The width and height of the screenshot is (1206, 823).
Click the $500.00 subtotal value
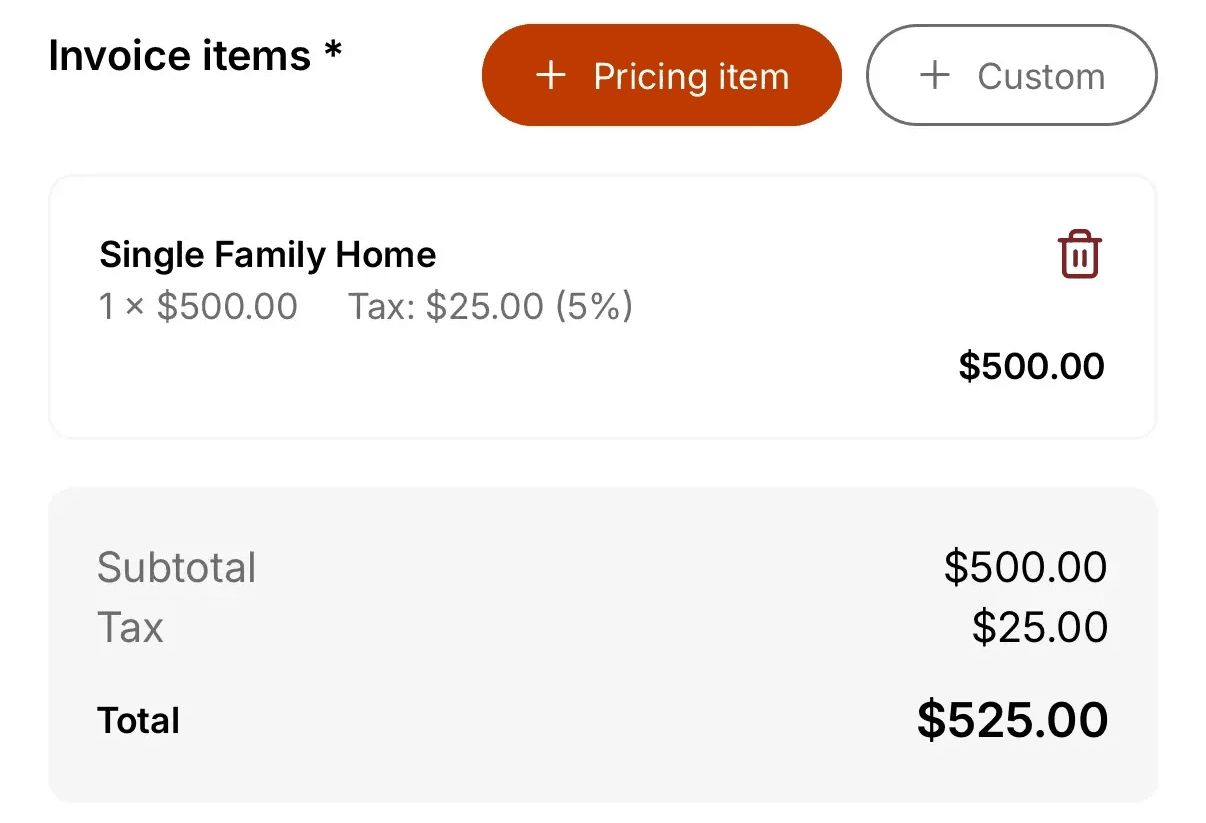[1025, 568]
